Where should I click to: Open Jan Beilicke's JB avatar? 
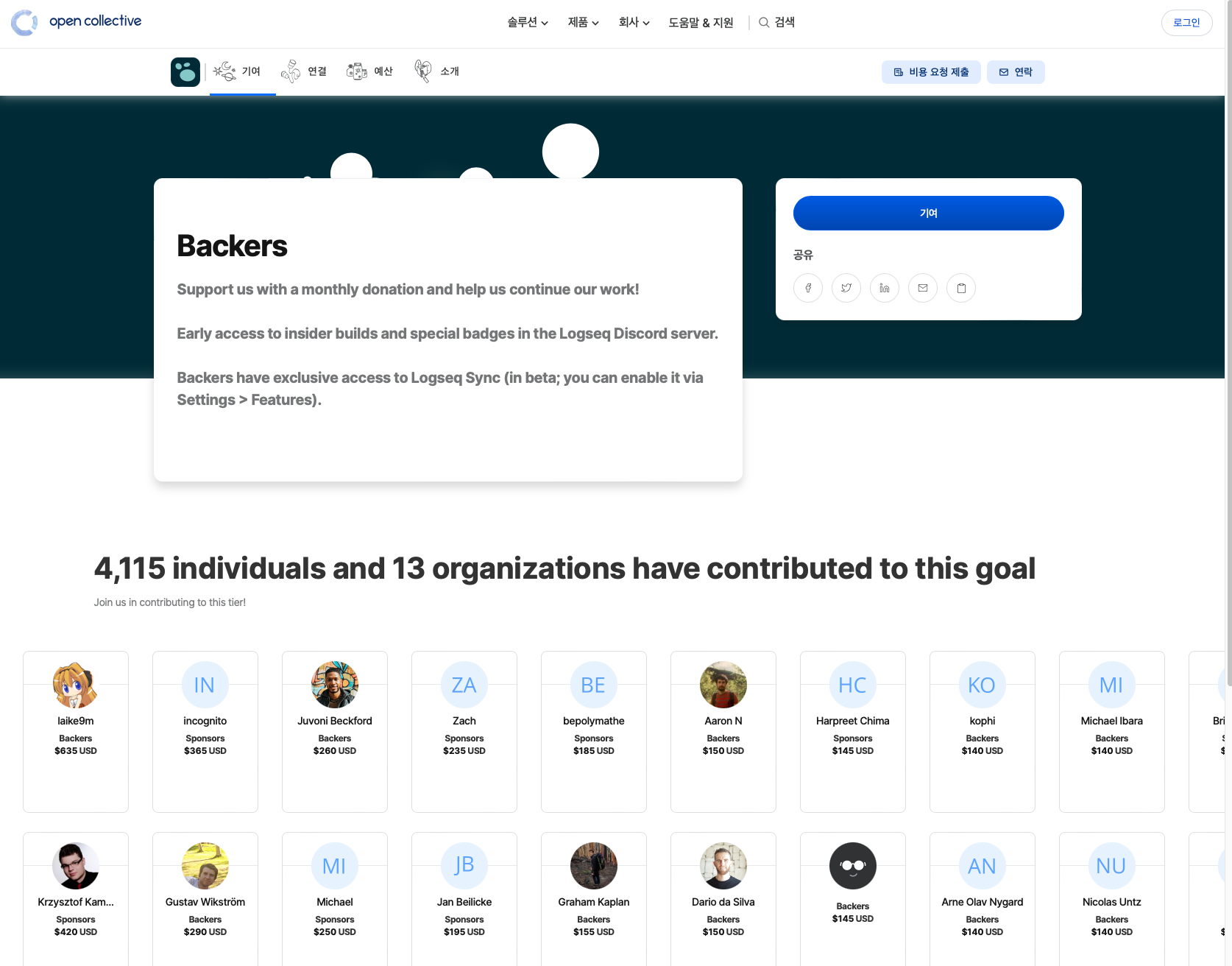click(464, 866)
